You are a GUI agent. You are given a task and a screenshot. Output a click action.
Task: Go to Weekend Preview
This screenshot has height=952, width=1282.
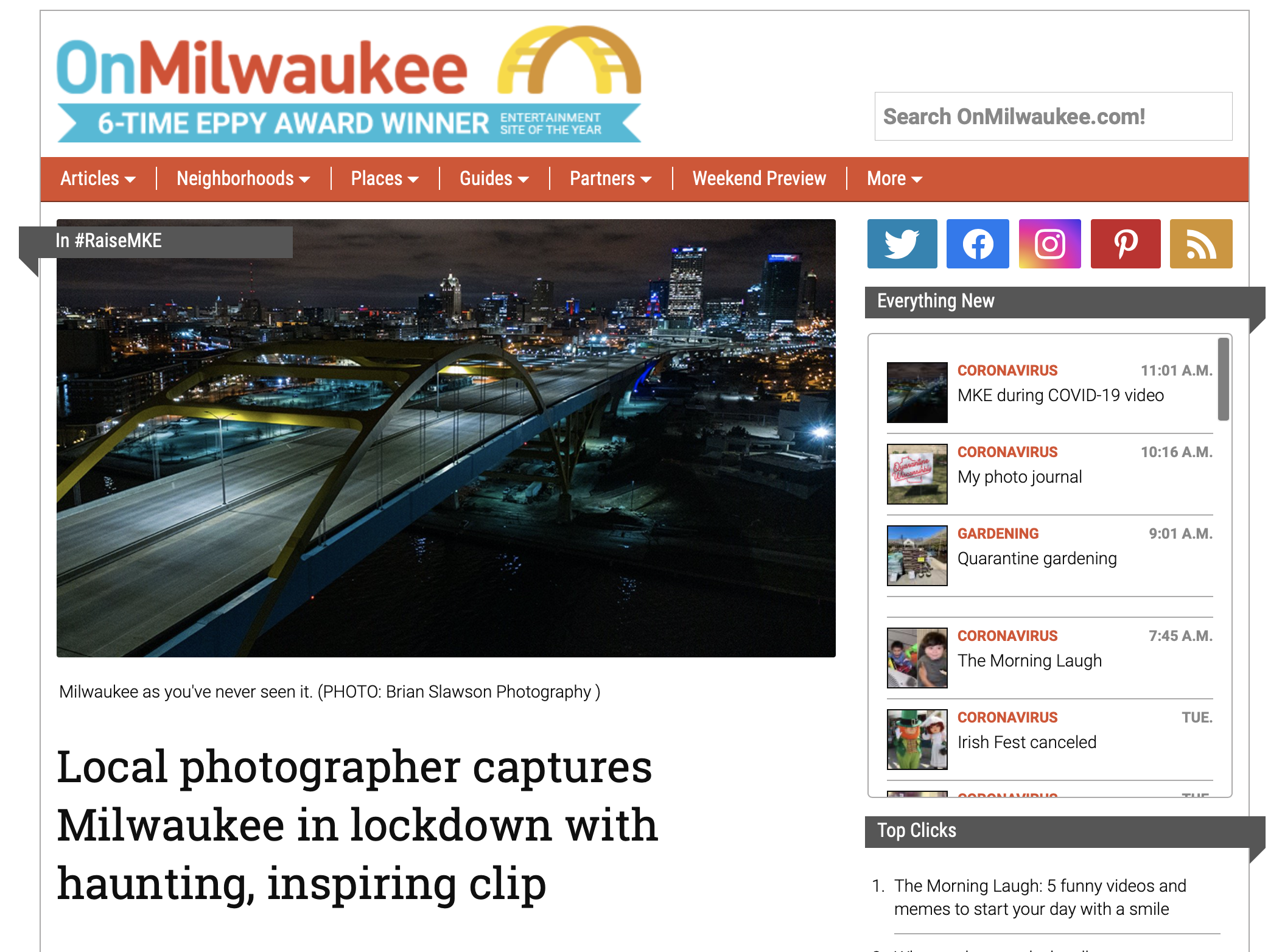click(759, 178)
